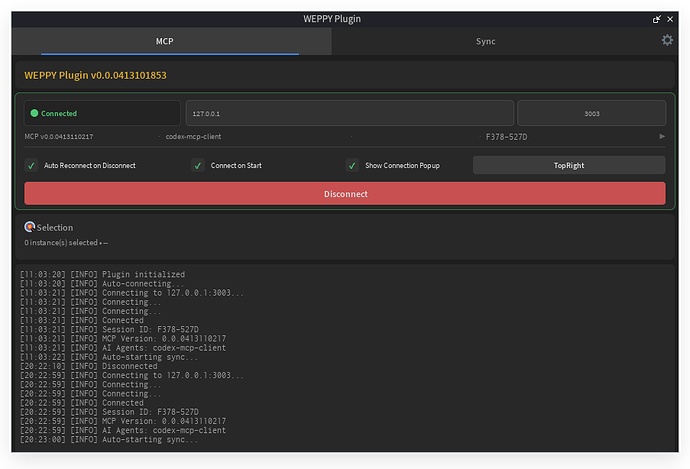
Task: Click the WEPPY Plugin v0.0.0413101853 heading
Action: [95, 75]
